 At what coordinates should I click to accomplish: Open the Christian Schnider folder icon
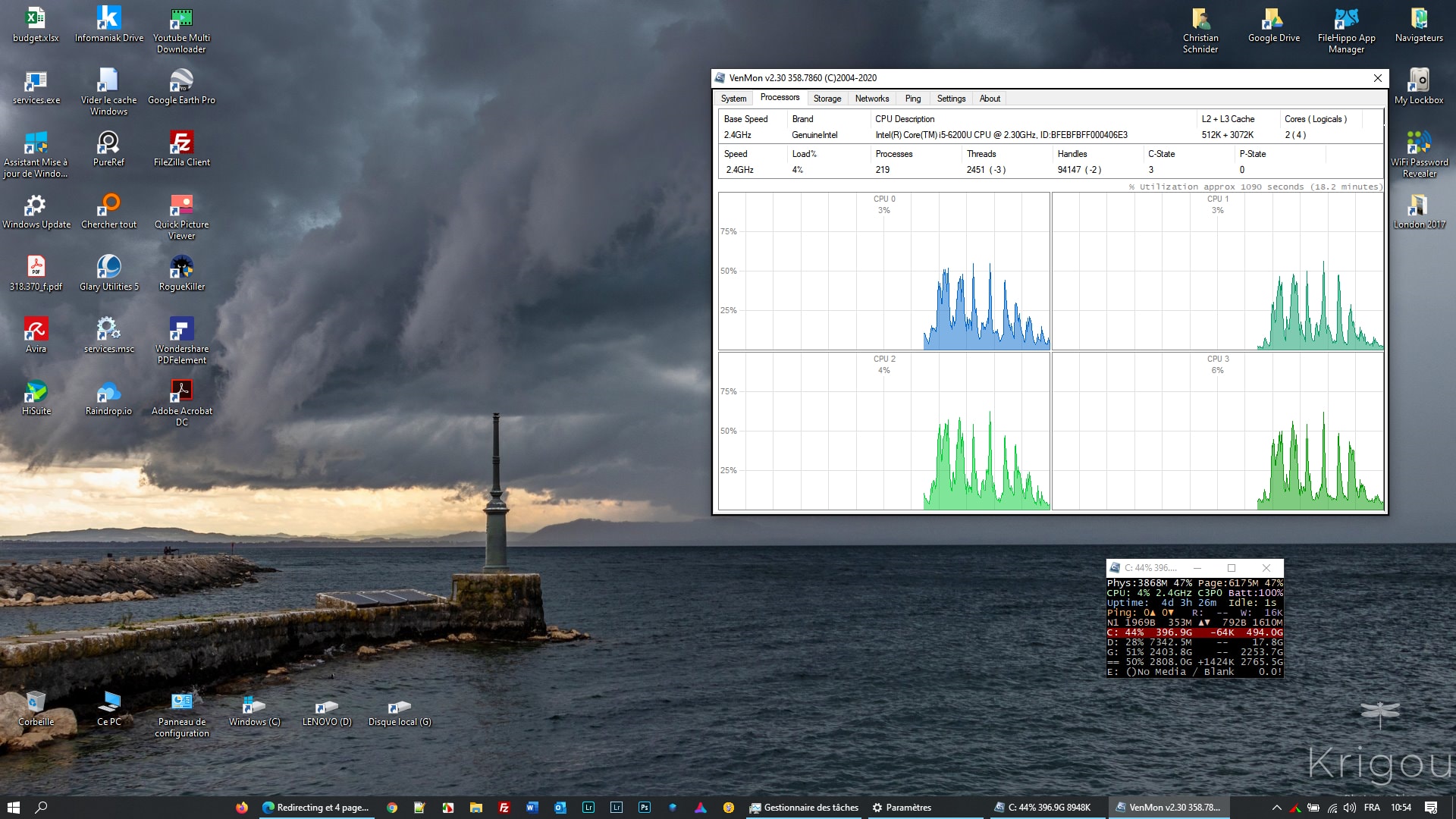coord(1200,30)
